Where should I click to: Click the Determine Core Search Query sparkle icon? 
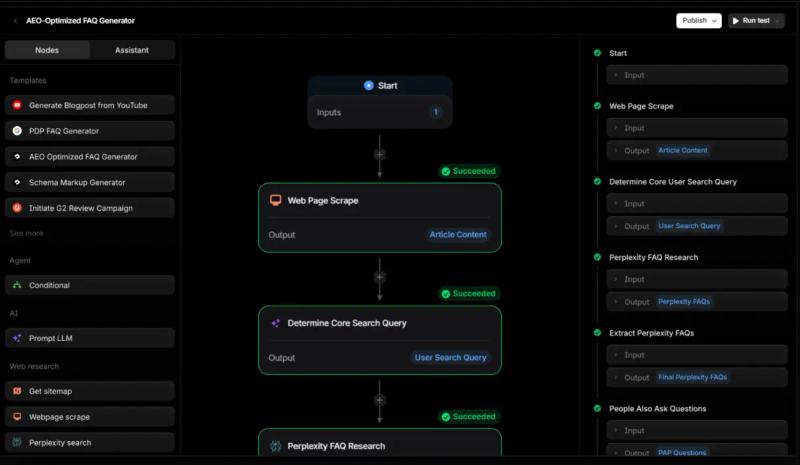(276, 323)
